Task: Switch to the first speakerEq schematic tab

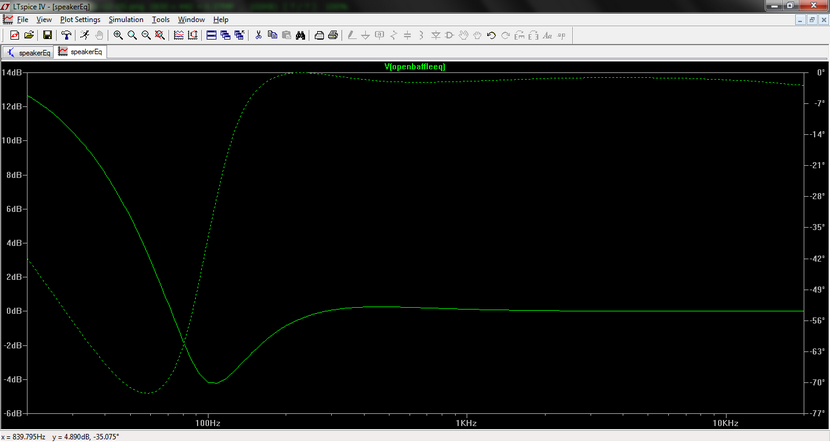Action: point(28,52)
